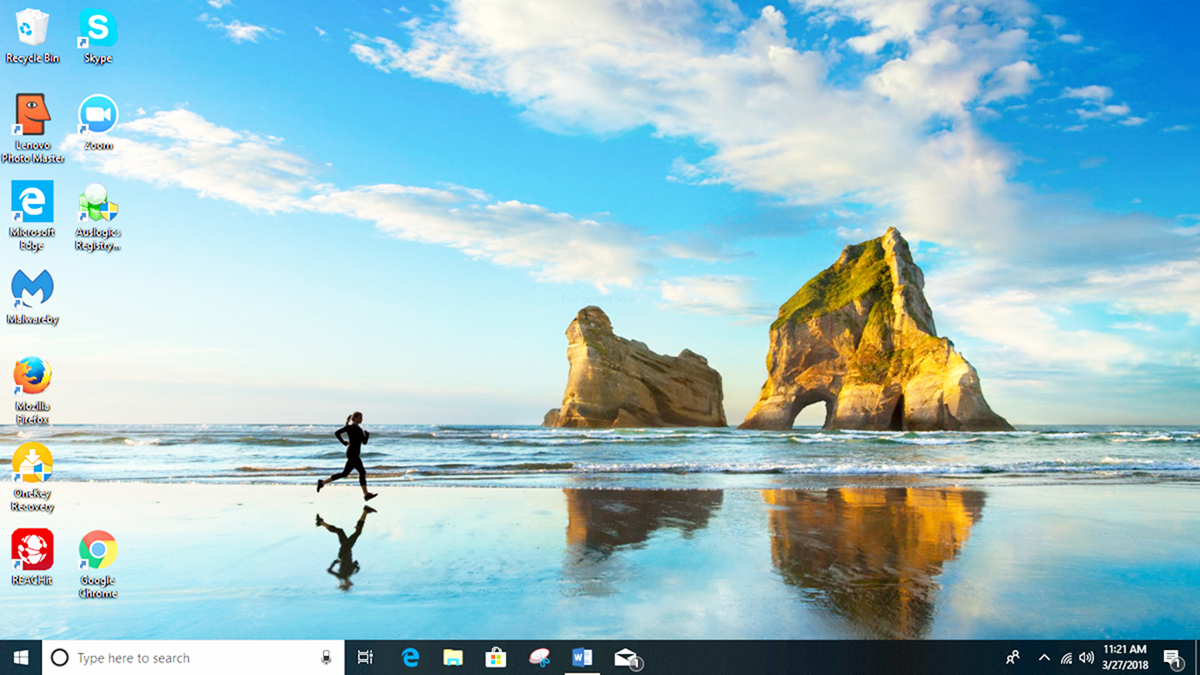Open the Mail app on the taskbar

(626, 657)
